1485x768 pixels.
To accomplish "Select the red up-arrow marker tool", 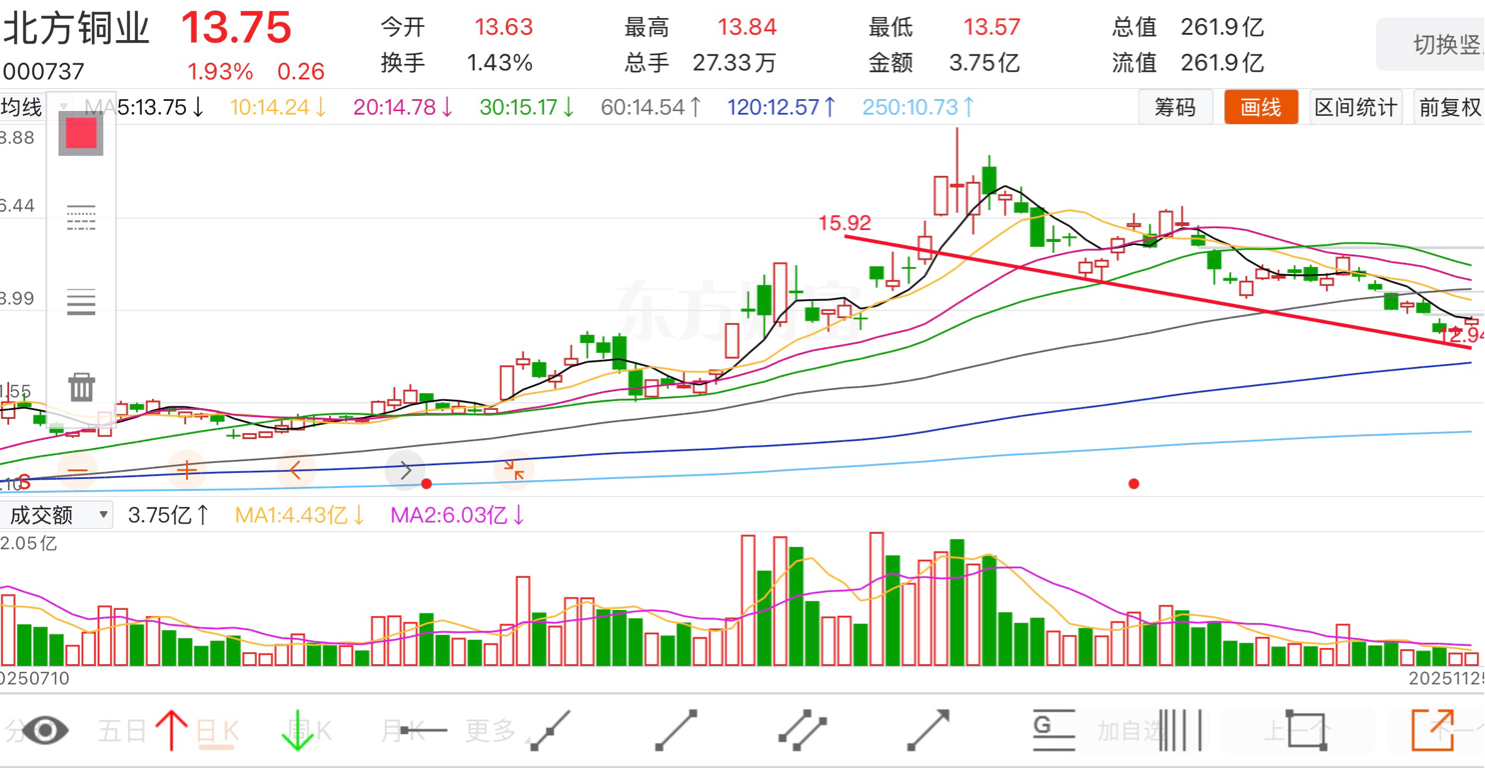I will coord(171,730).
